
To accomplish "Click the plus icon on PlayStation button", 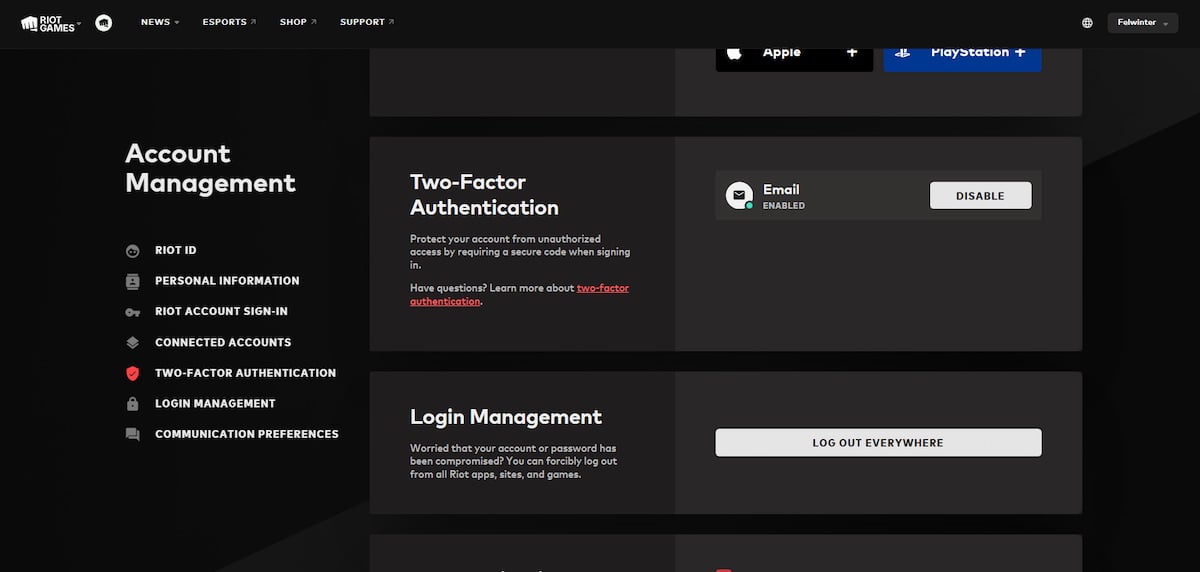I will click(x=1020, y=52).
